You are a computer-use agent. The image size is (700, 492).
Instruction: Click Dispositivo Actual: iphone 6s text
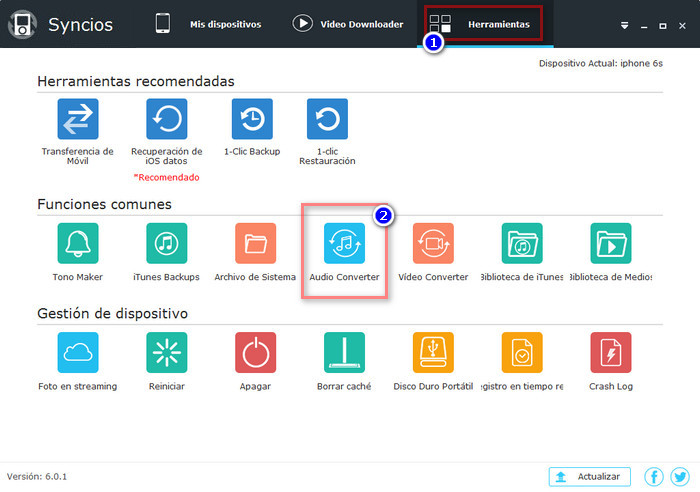coord(600,63)
